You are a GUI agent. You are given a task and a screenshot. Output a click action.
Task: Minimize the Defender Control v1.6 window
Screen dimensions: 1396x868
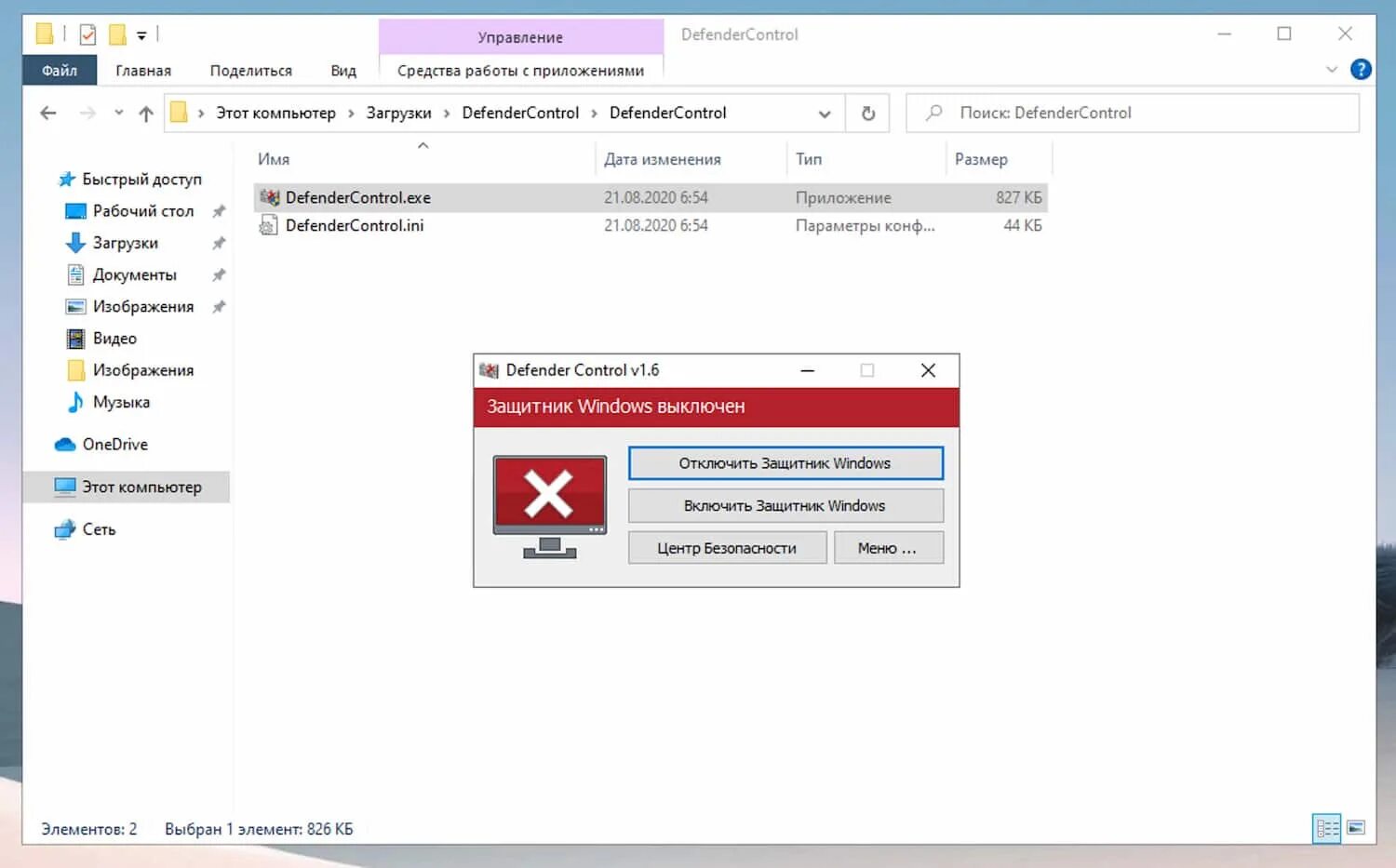(807, 370)
